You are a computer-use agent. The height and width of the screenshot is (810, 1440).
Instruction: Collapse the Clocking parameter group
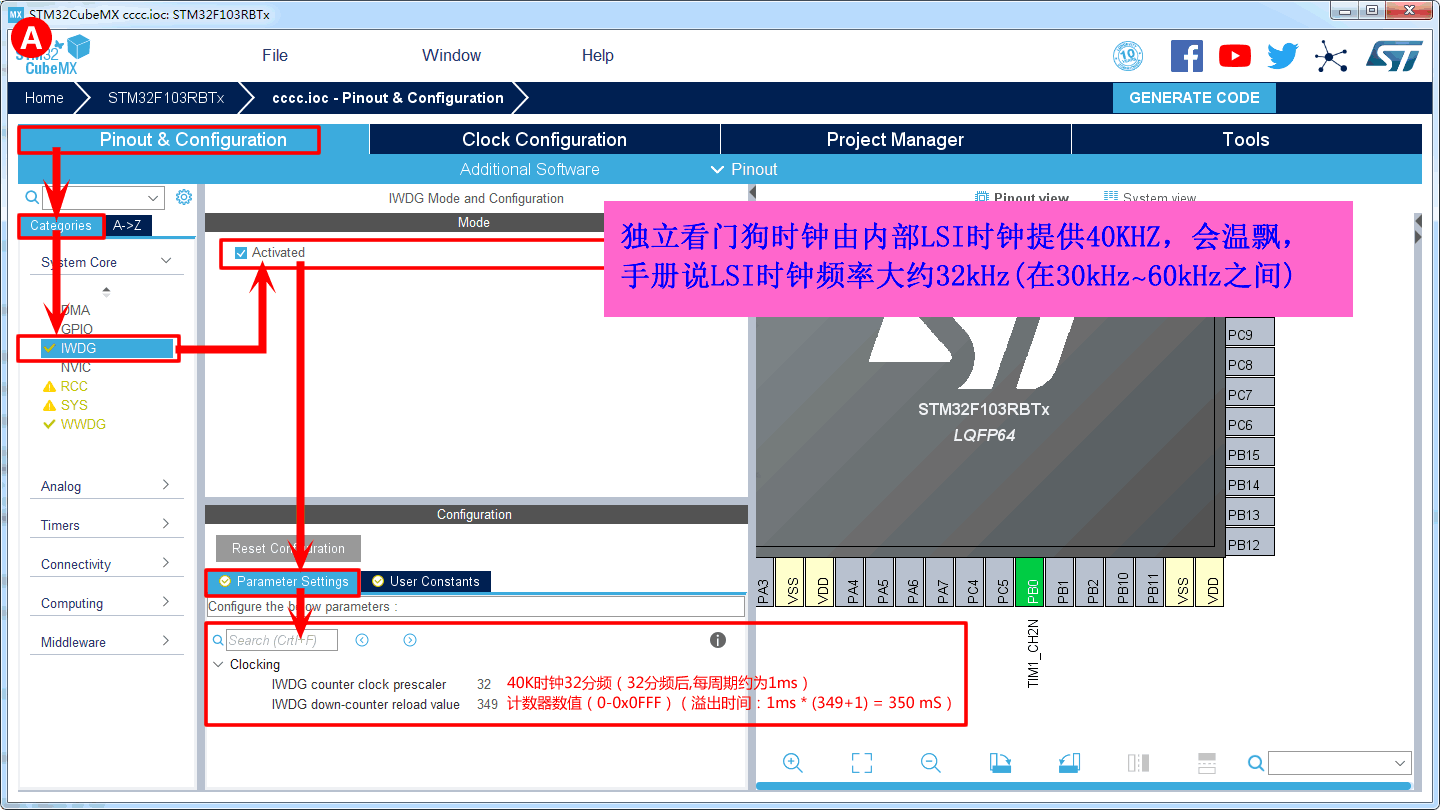(x=219, y=664)
